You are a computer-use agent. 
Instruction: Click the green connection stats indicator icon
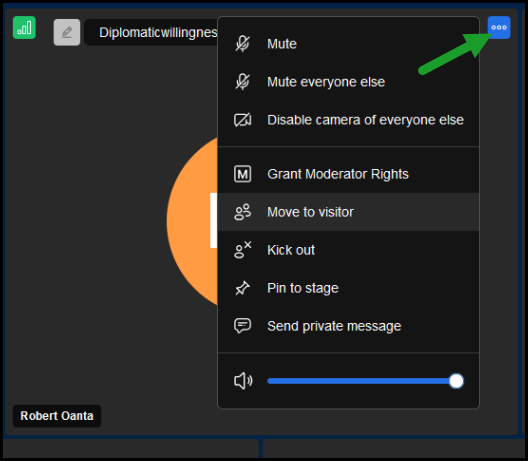pos(24,28)
